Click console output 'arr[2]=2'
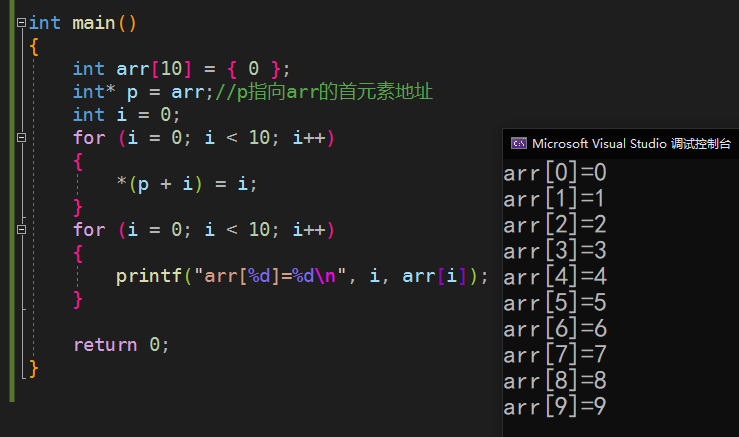 [x=555, y=224]
